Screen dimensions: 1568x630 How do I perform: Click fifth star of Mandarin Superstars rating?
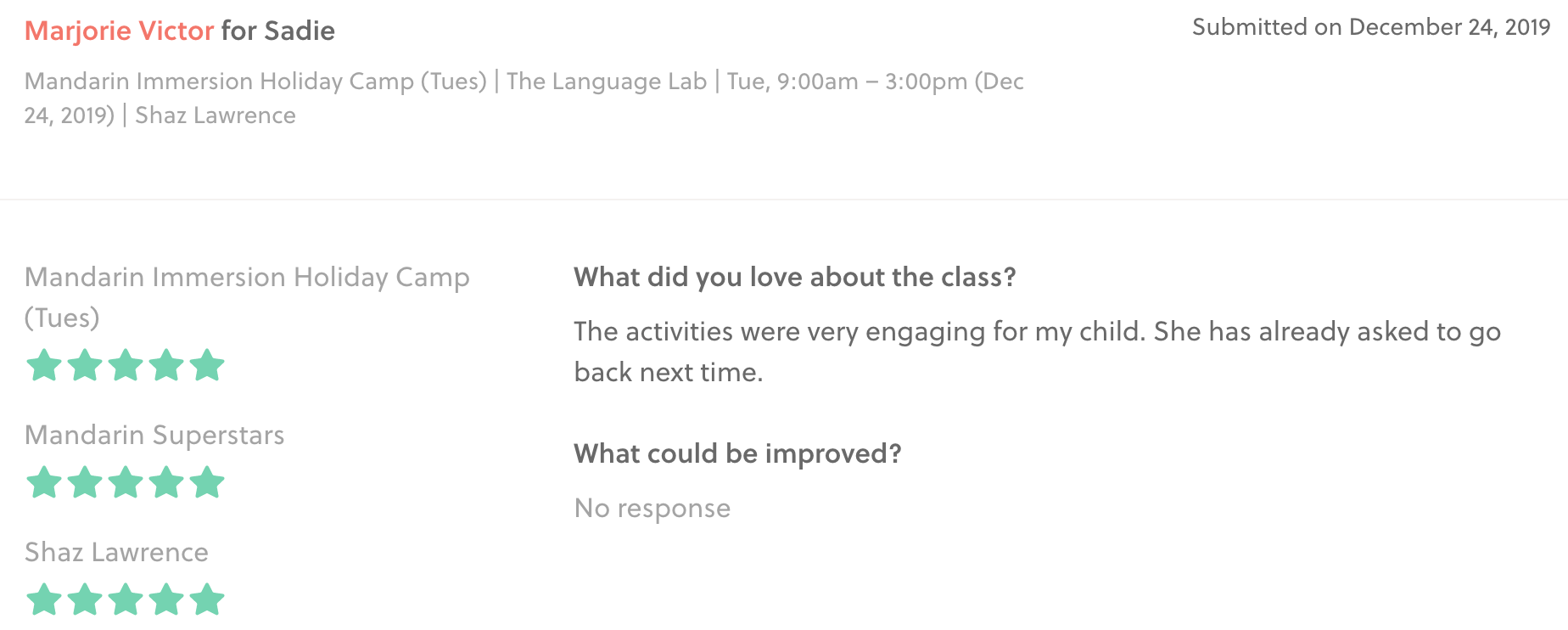coord(207,483)
